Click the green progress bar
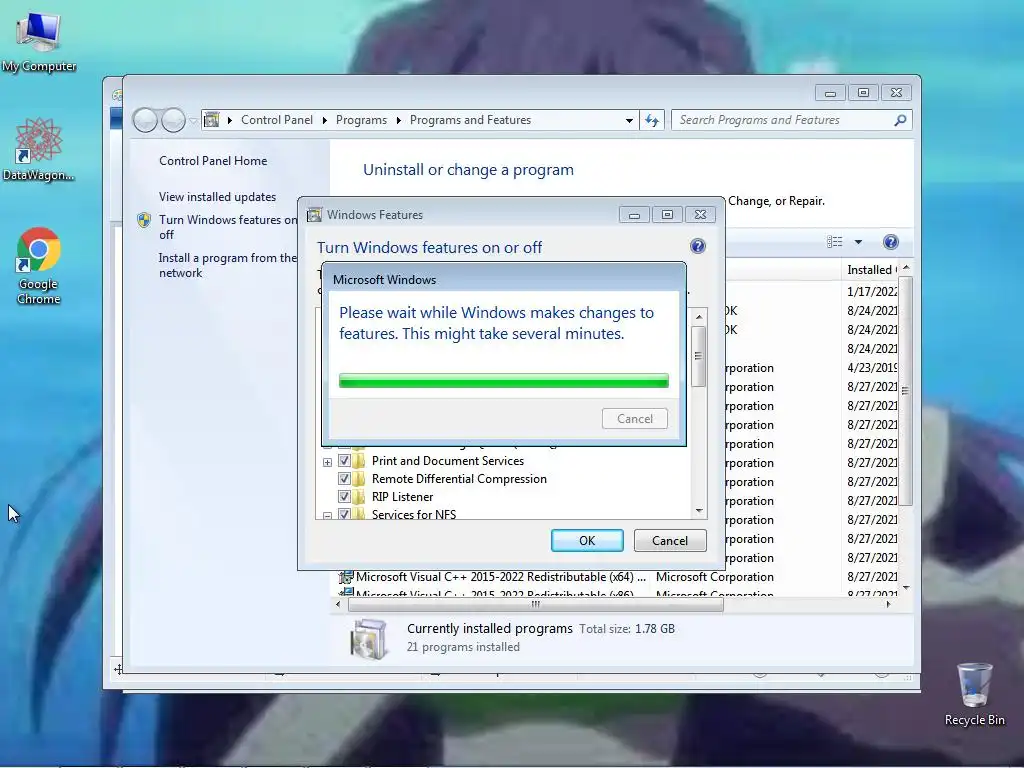Screen dimensions: 1024x768 click(x=504, y=380)
